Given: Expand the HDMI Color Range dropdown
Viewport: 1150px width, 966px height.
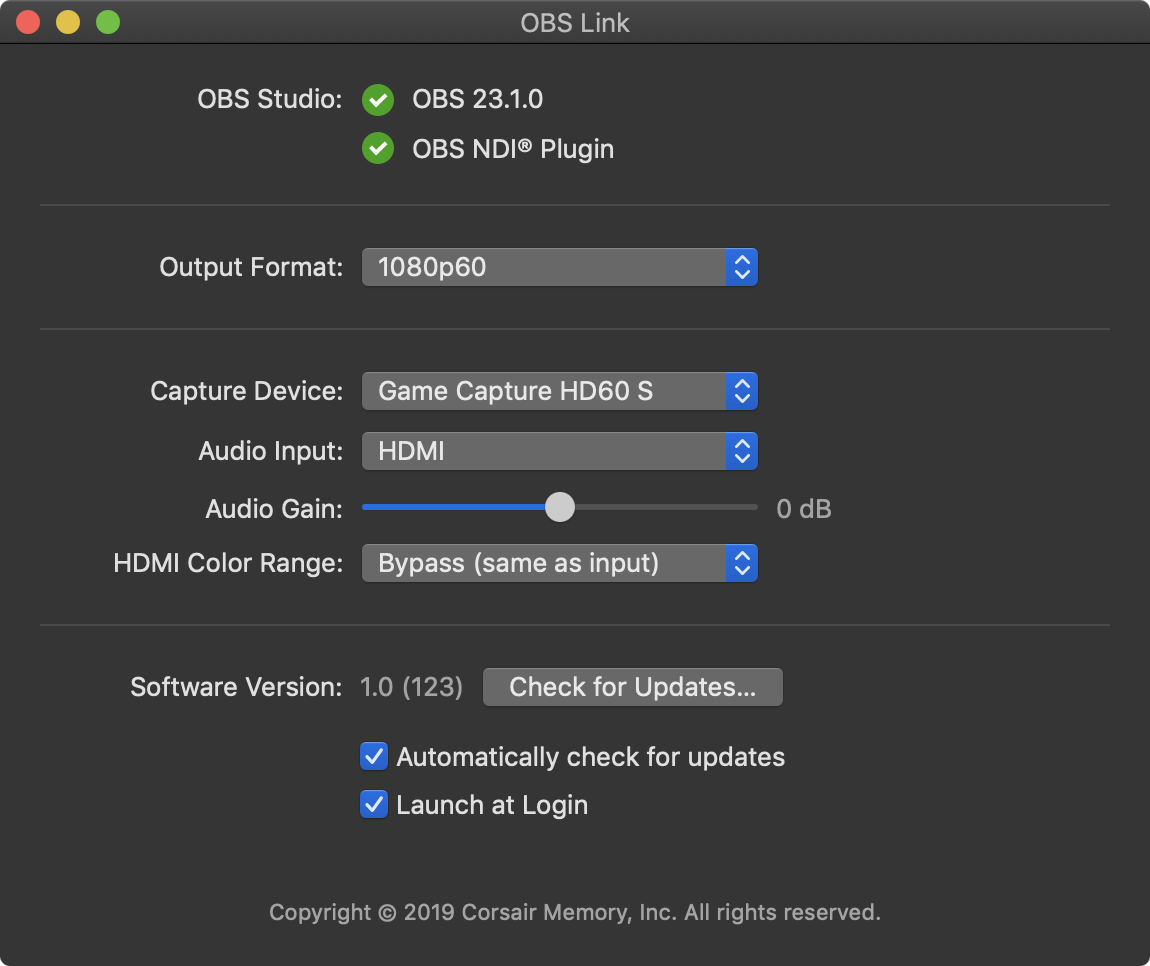Looking at the screenshot, I should [x=559, y=563].
